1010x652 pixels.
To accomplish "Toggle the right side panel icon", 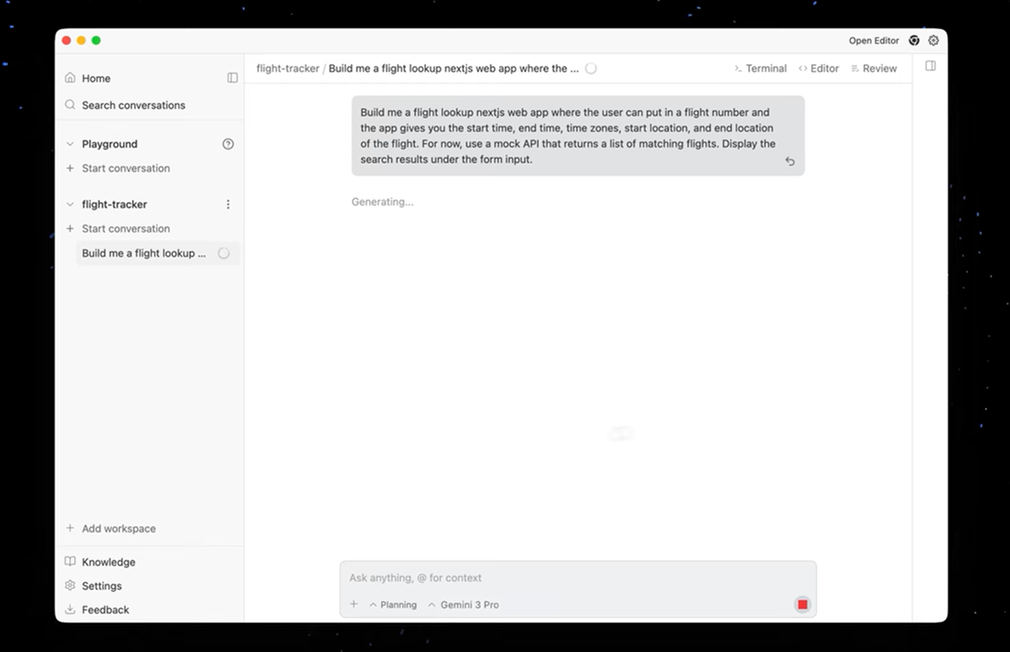I will pos(930,66).
